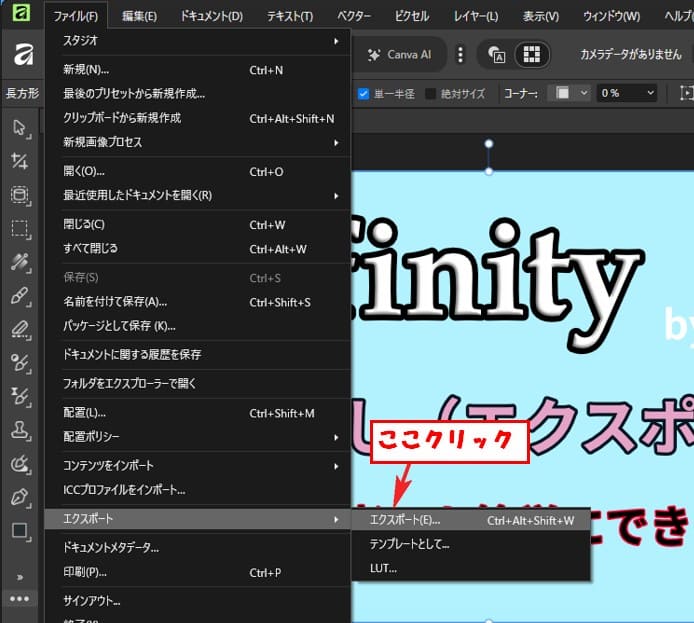
Task: Switch to the pixel grid view toggle
Action: [x=532, y=55]
